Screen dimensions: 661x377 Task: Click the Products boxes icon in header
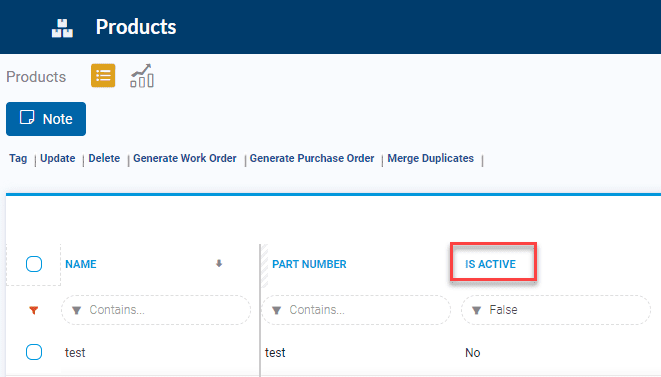click(62, 28)
